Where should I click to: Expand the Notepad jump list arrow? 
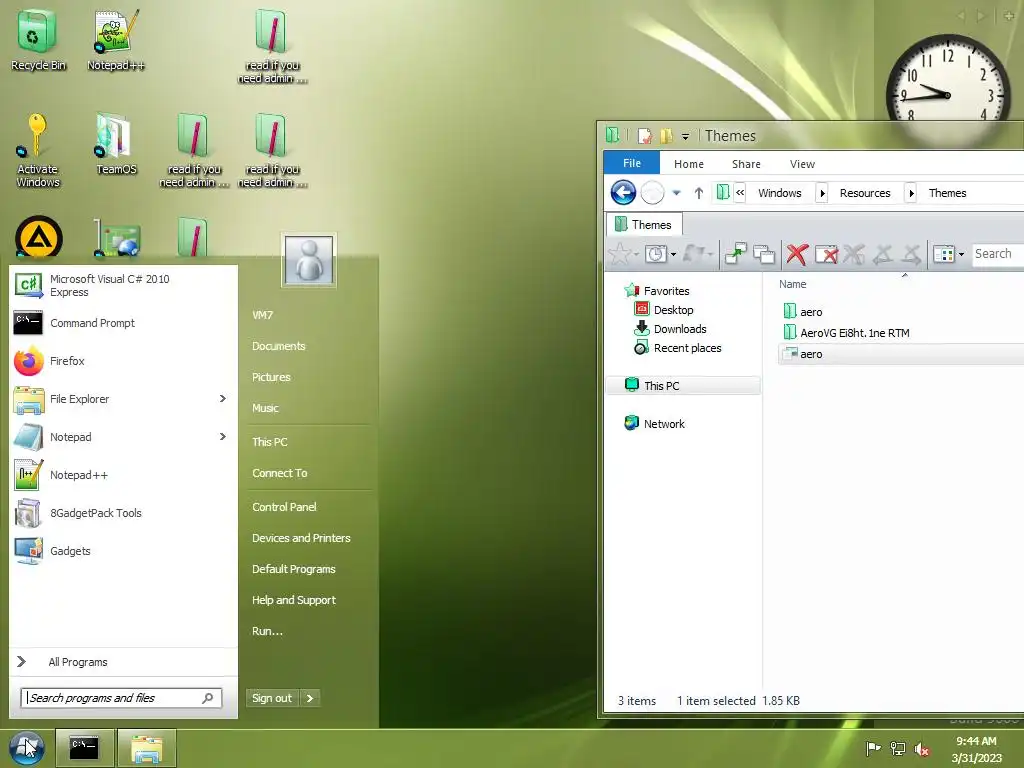223,436
